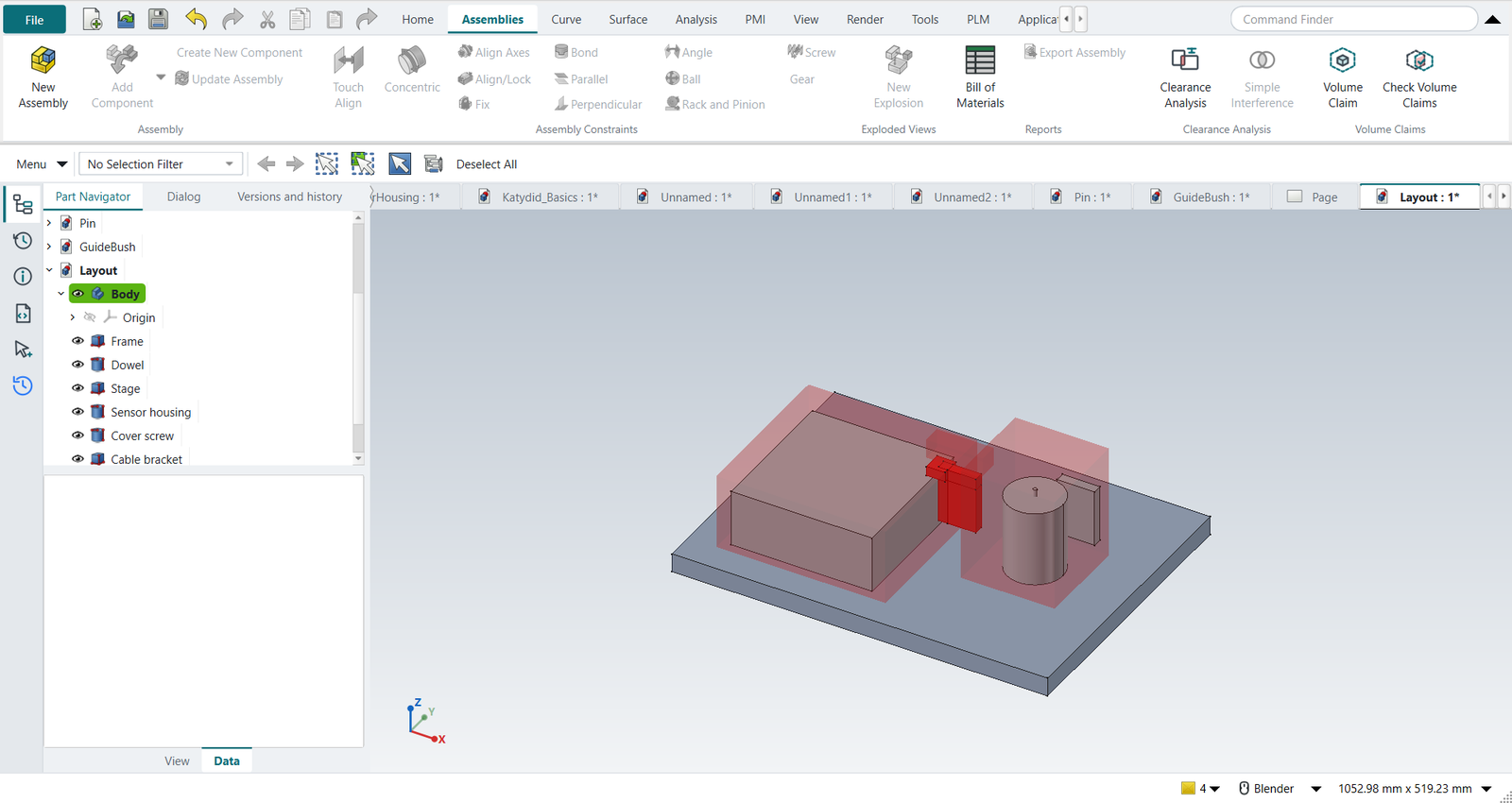Screen dimensions: 1512x803
Task: Click the rectangle select all icon
Action: coord(327,164)
